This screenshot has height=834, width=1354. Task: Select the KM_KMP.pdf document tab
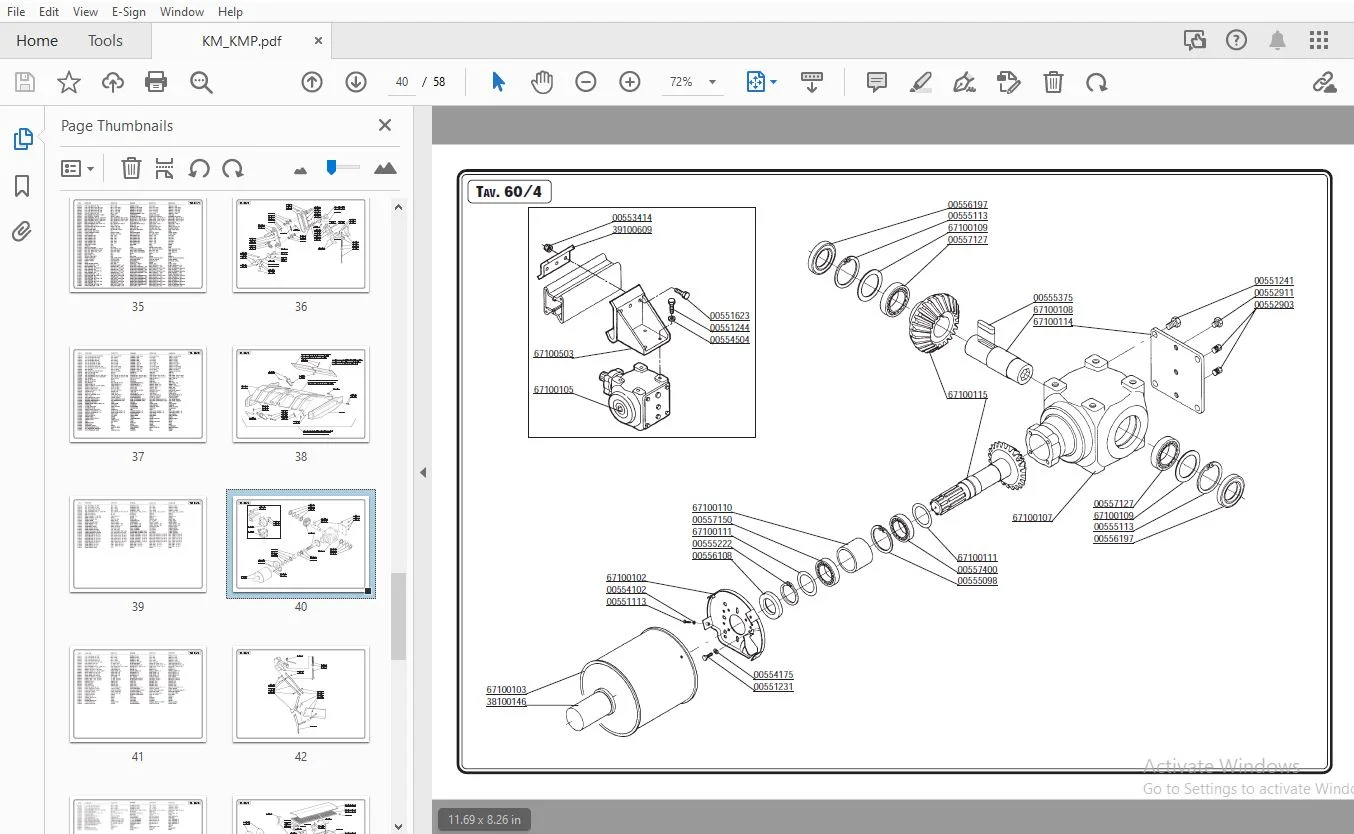coord(241,41)
